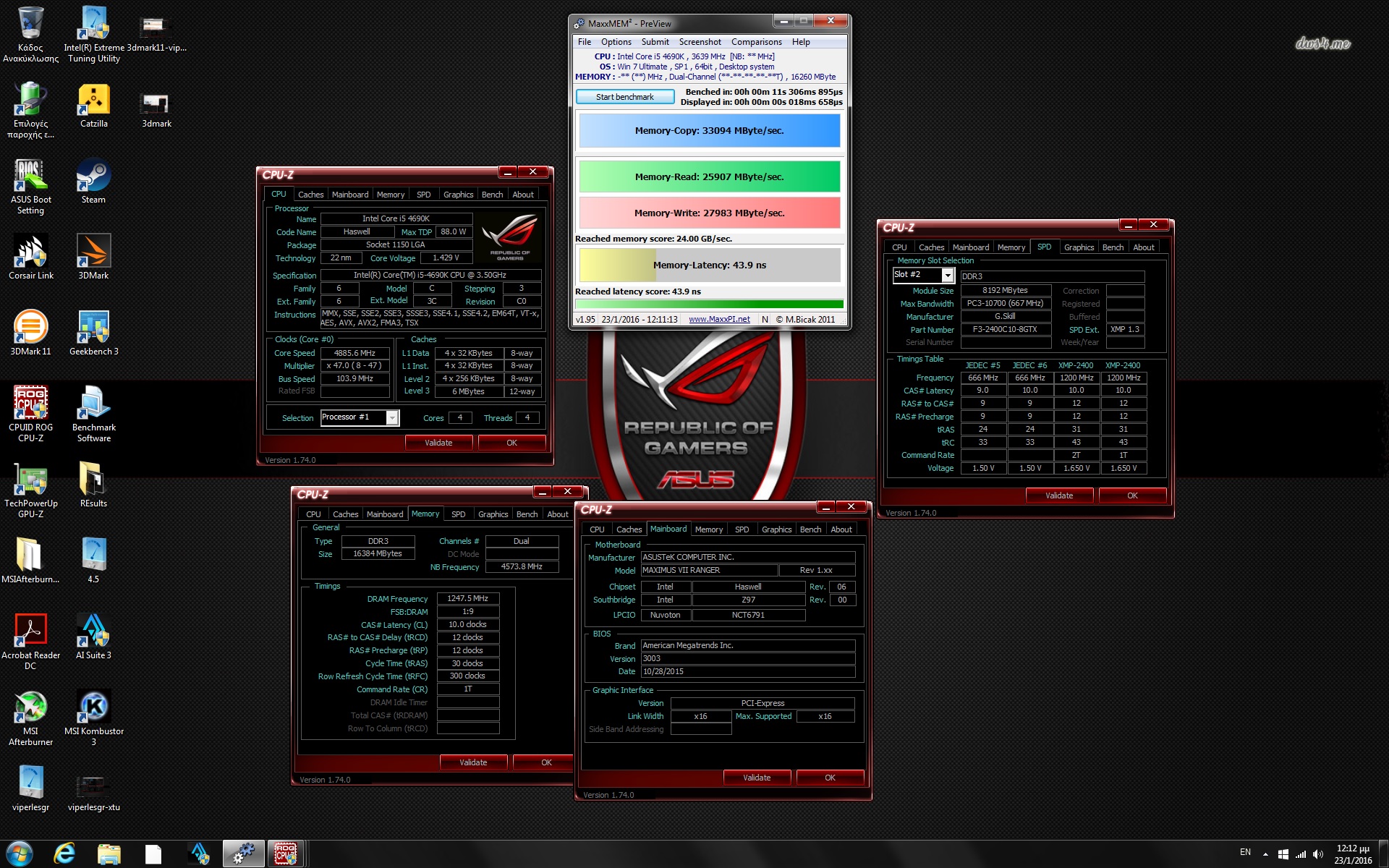
Task: Launch AI Suite 3 shortcut
Action: tap(94, 637)
